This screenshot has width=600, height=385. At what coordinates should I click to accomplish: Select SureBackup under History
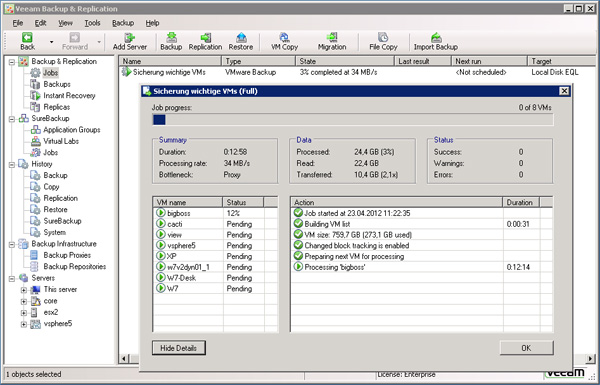pyautogui.click(x=62, y=221)
